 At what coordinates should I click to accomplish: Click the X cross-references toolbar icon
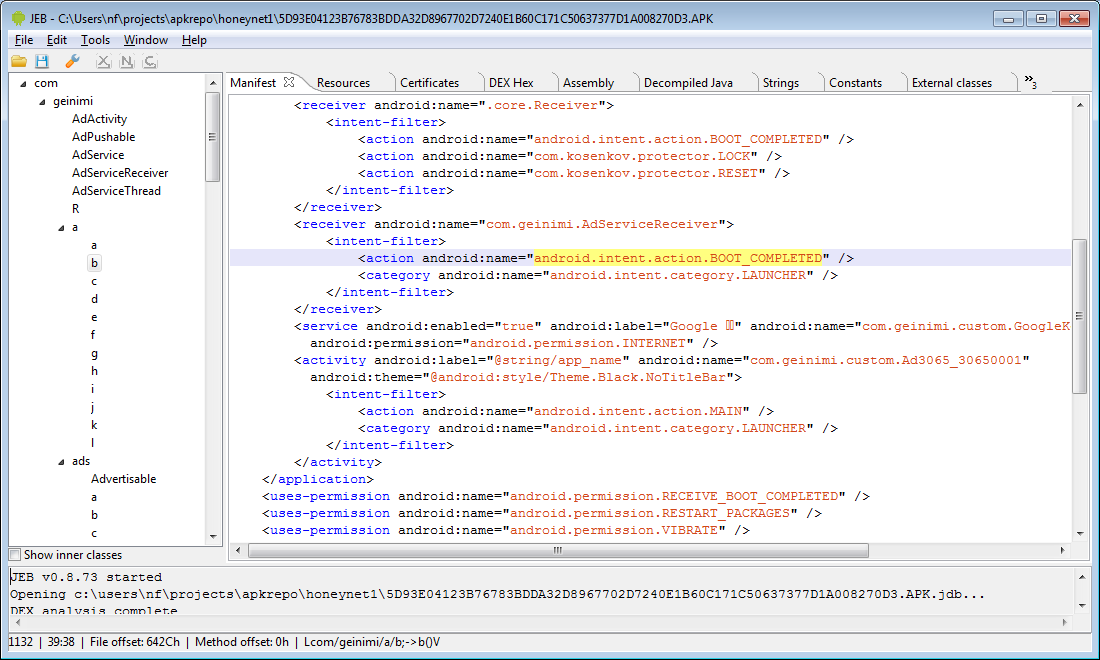pos(102,62)
